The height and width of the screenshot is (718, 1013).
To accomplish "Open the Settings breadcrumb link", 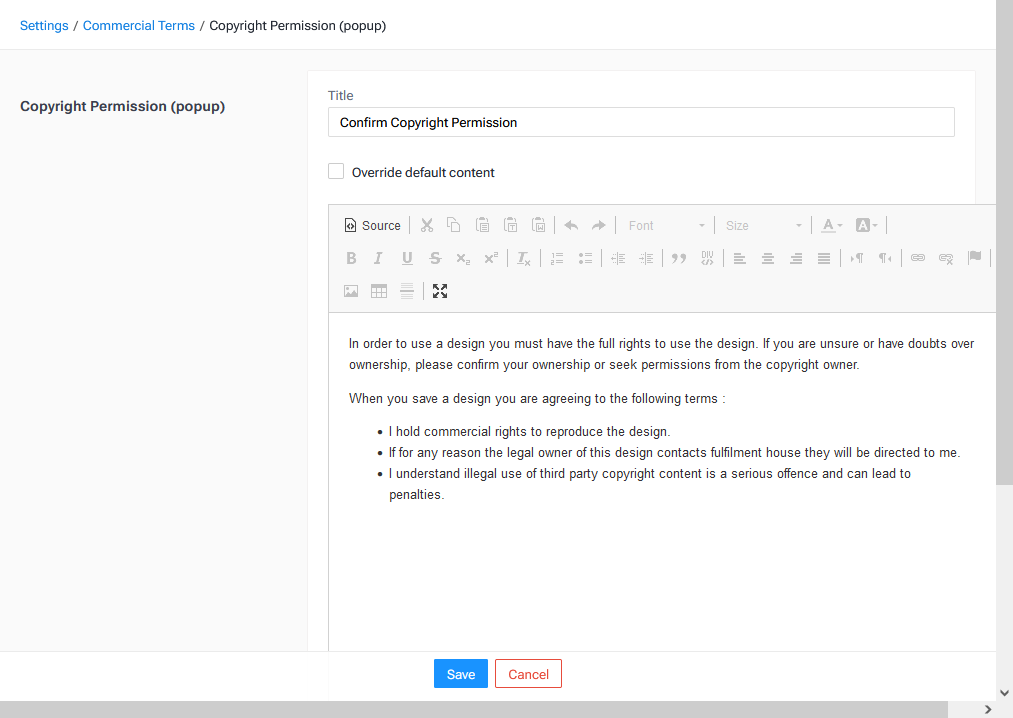I will pos(44,26).
